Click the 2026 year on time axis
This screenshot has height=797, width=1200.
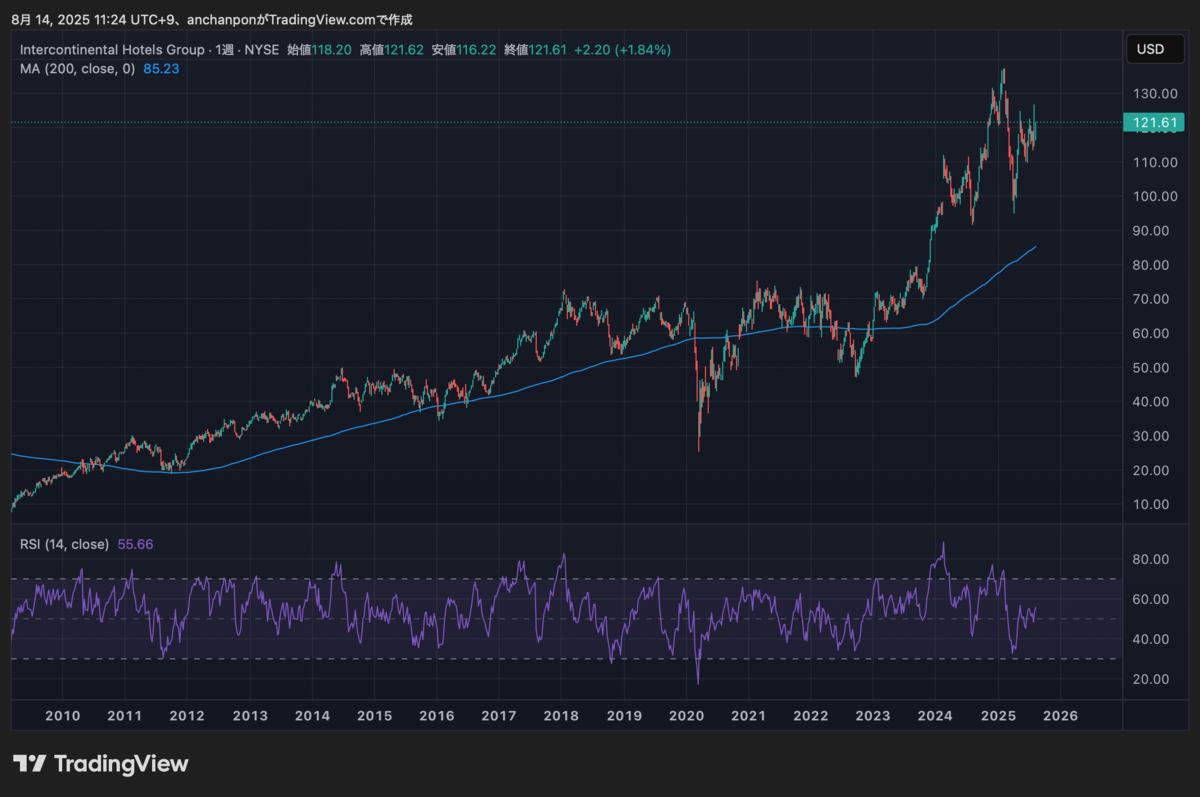point(1060,716)
